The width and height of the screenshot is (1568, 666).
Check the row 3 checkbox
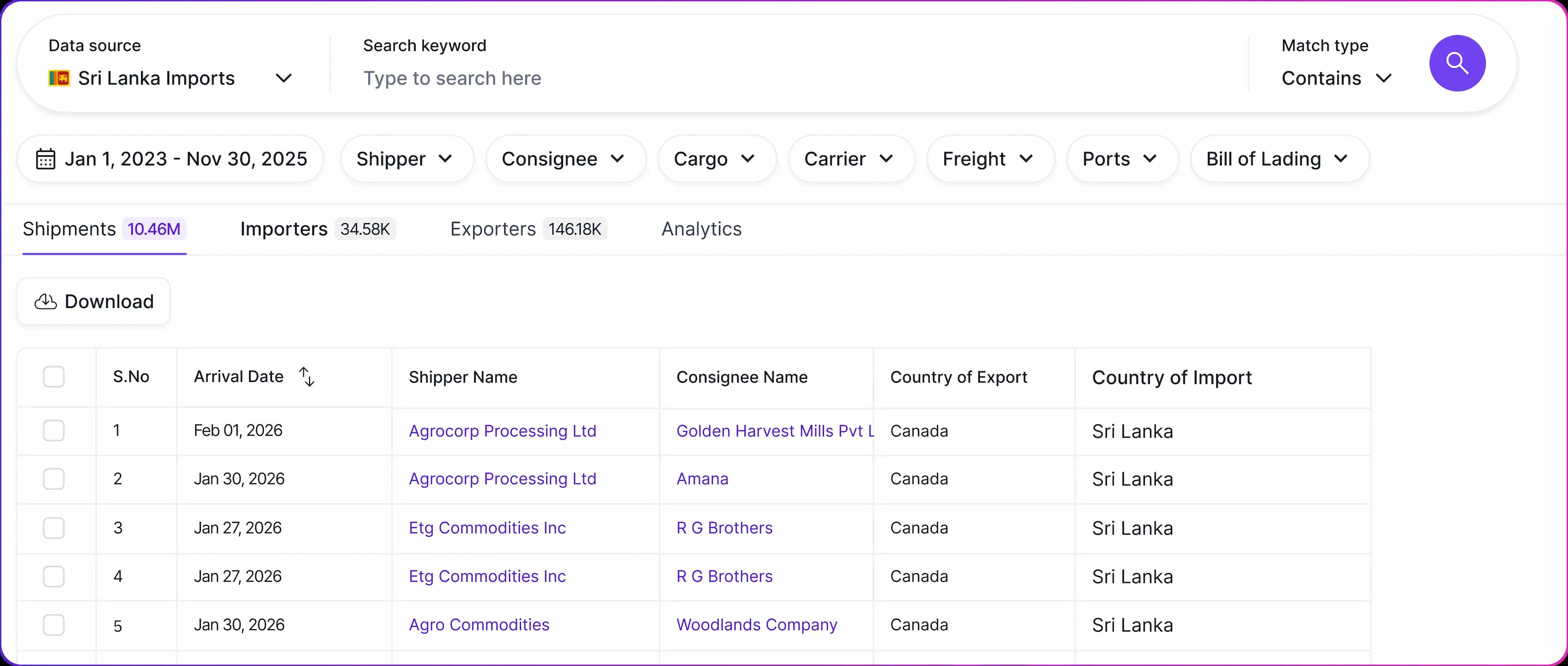pos(53,527)
